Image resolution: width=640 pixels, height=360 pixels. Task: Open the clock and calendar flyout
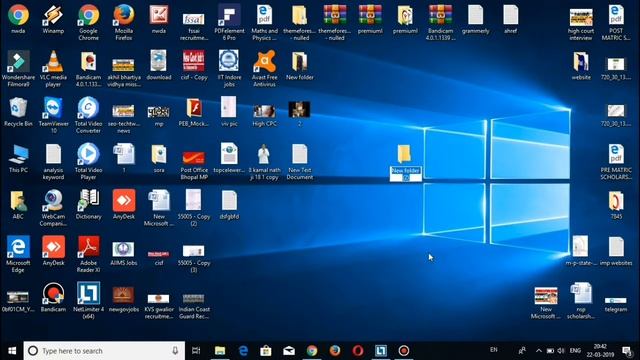[600, 351]
